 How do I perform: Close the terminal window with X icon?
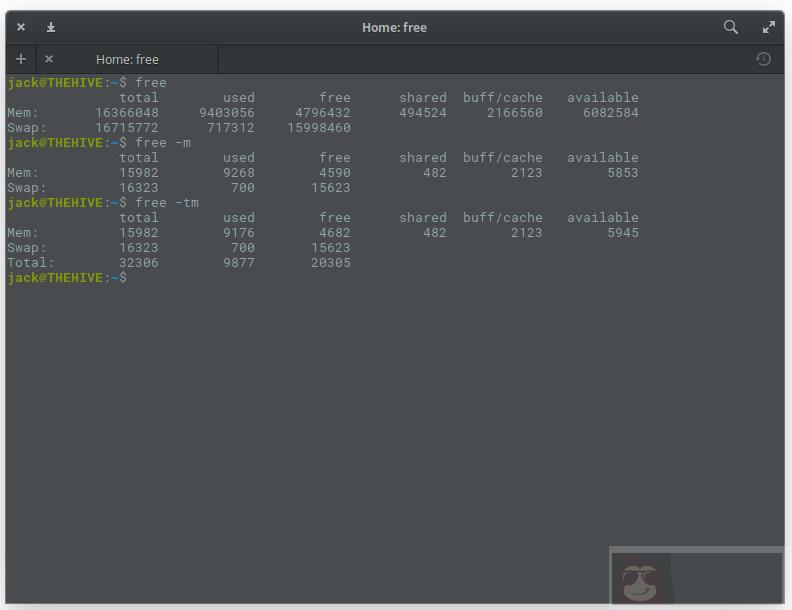[21, 27]
